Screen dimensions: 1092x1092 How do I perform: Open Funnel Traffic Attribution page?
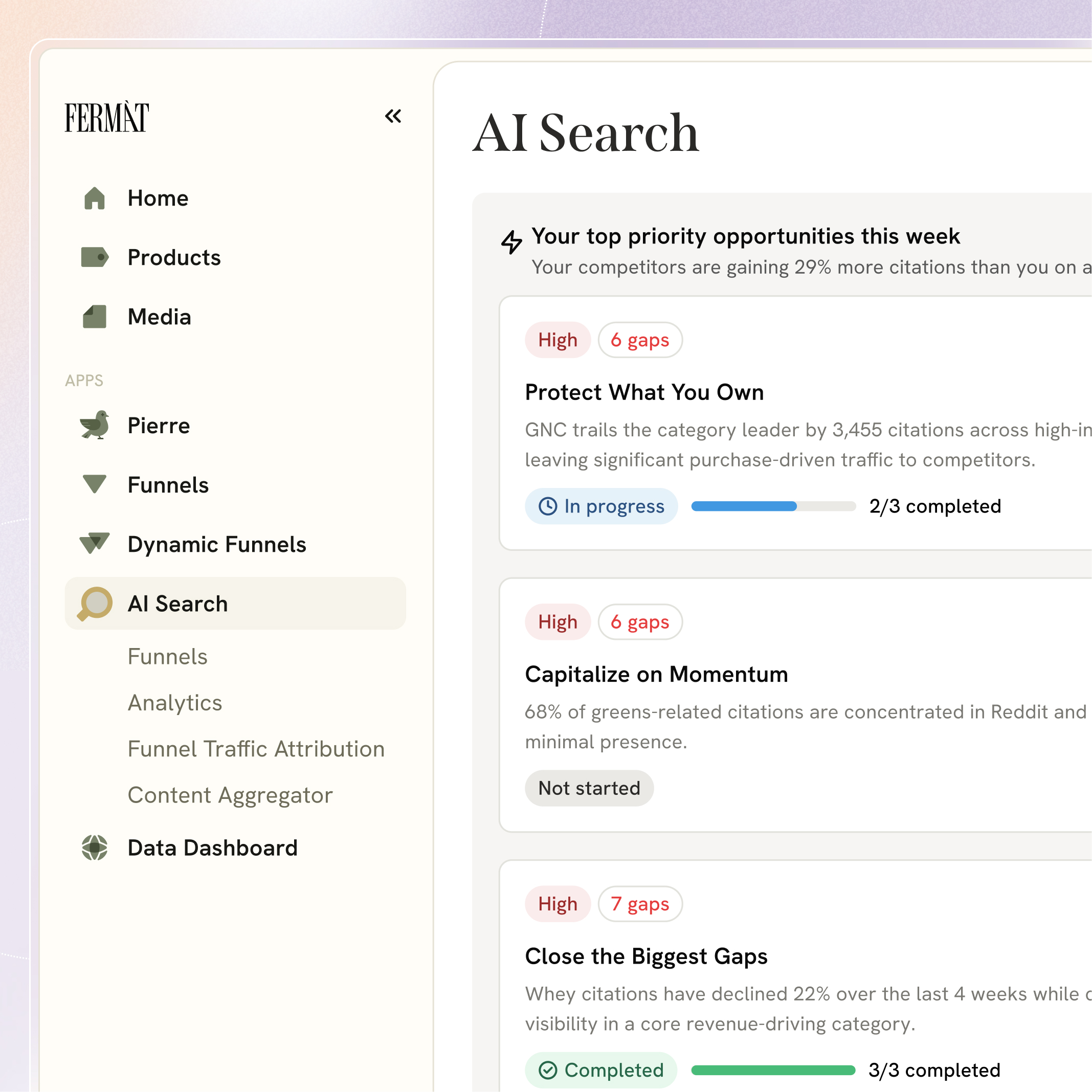255,749
